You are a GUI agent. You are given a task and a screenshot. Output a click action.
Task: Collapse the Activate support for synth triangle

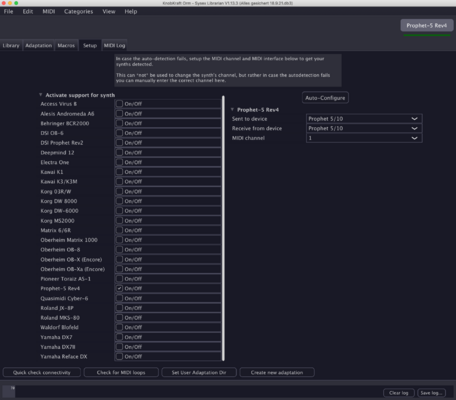[x=41, y=95]
